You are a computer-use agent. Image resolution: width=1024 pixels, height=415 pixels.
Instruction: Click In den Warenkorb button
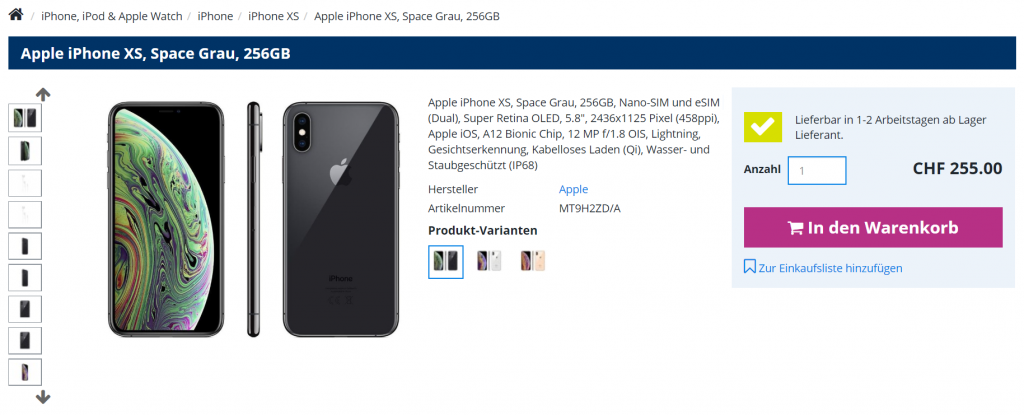point(873,227)
